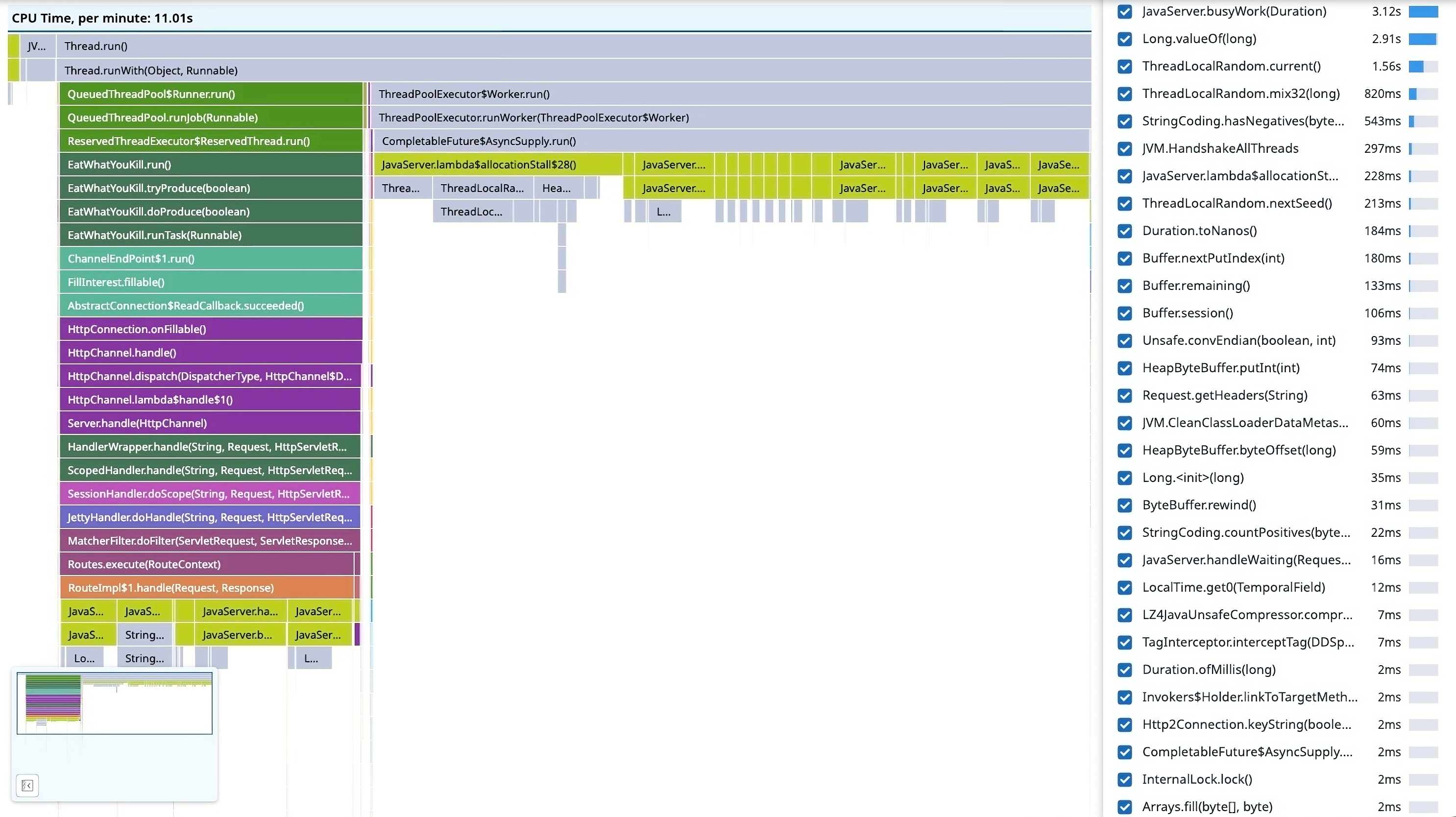Uncheck Arrays.fill(byte[], byte) checkbox
1456x817 pixels.
1125,807
